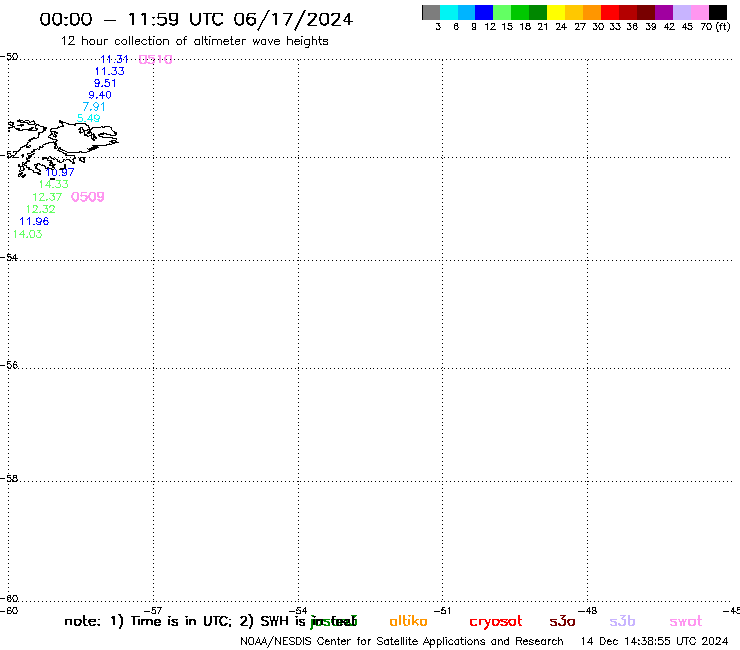Click the -51 longitude axis label
The height and width of the screenshot is (650, 740).
pos(442,611)
